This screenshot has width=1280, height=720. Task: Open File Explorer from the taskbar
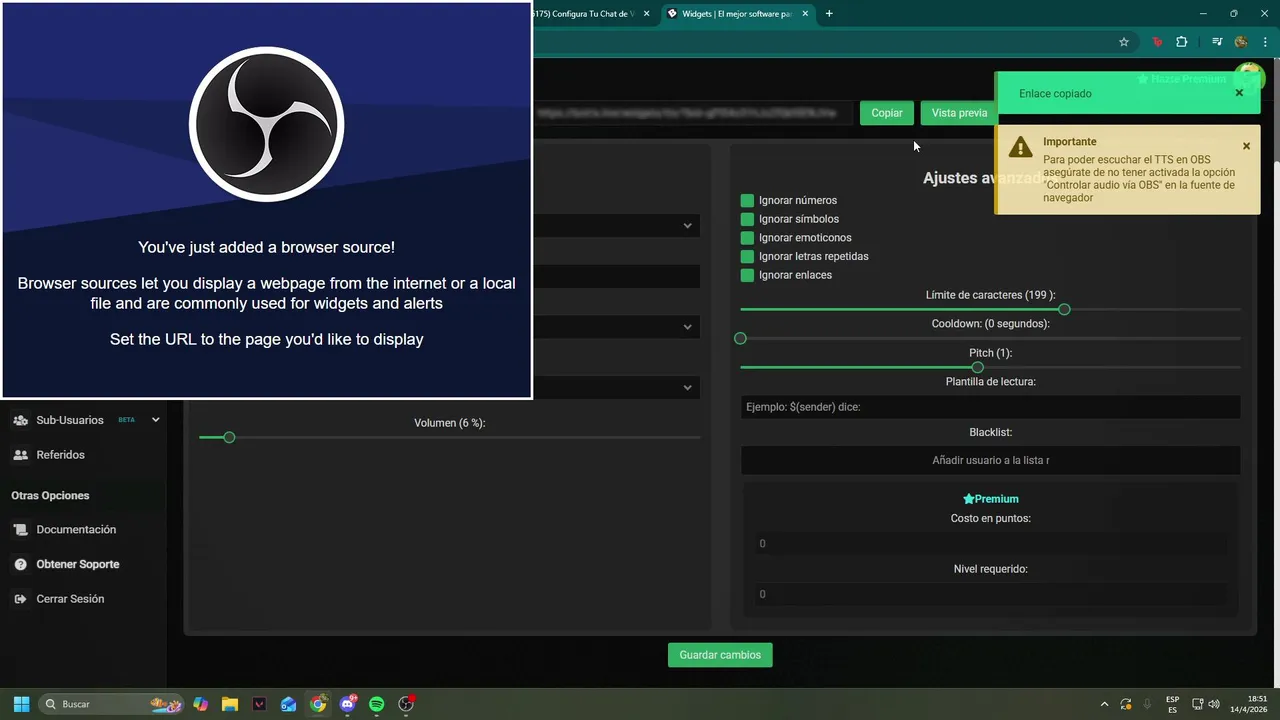230,704
